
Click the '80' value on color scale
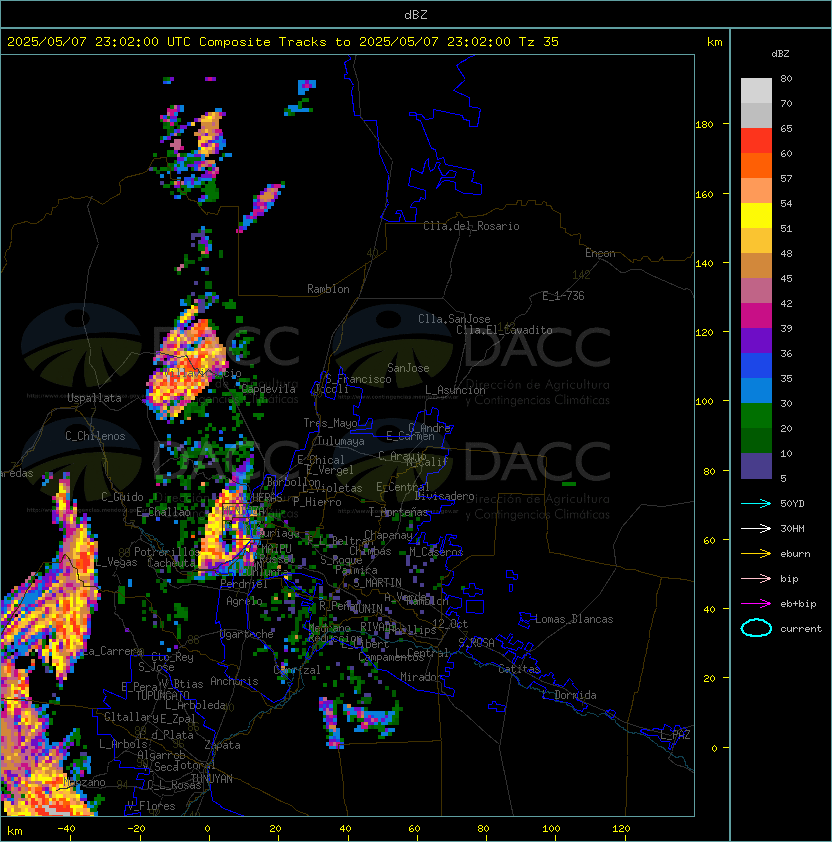tap(786, 78)
